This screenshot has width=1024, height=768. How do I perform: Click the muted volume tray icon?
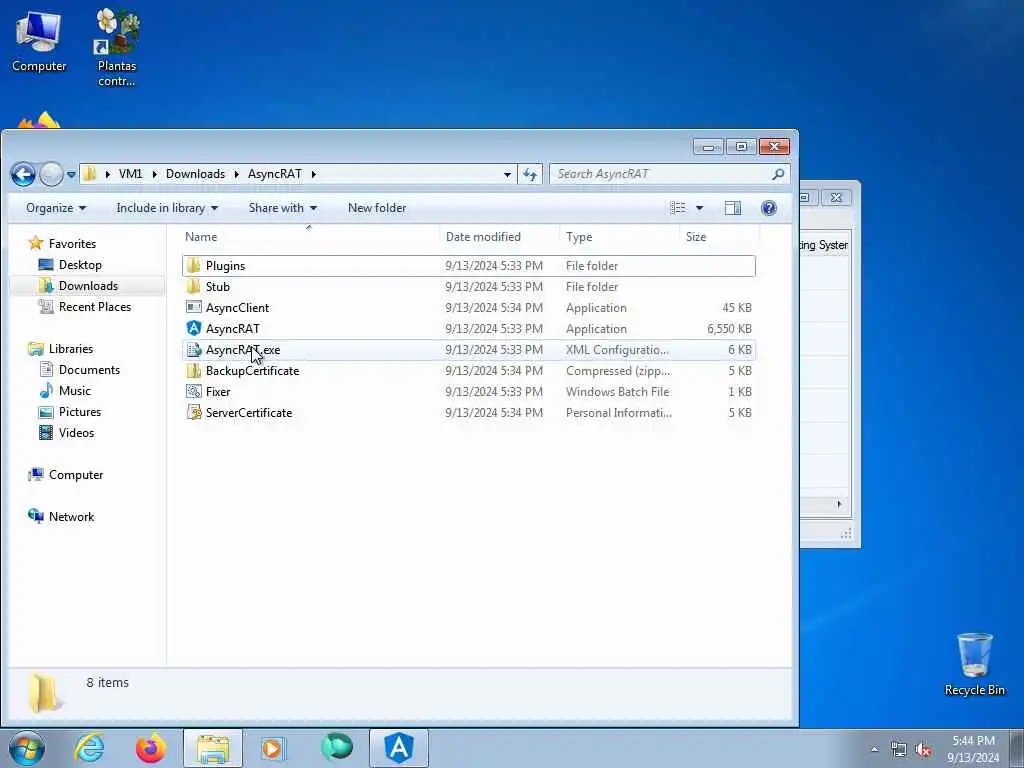click(x=923, y=750)
